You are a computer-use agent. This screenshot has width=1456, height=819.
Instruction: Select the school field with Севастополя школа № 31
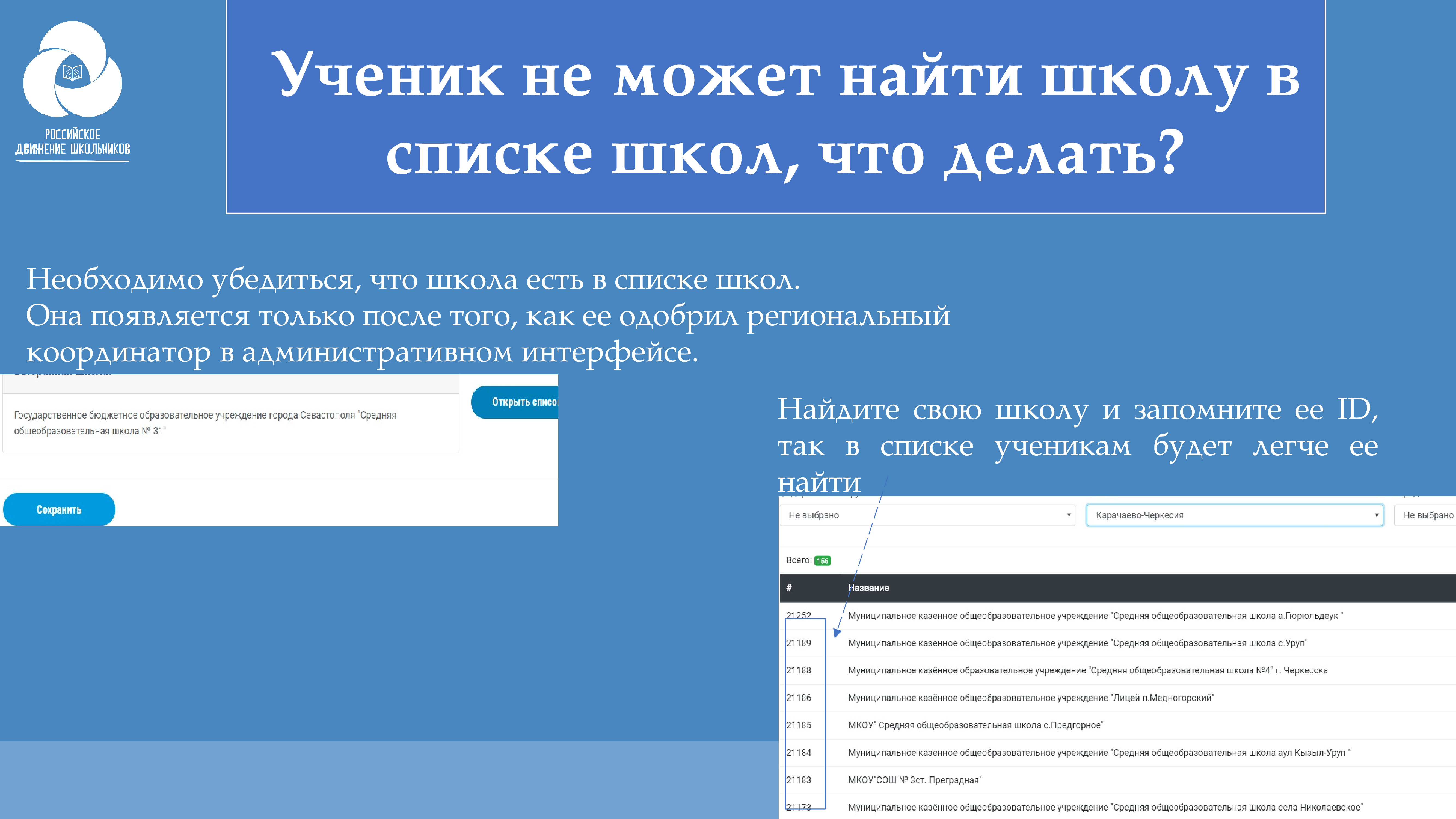click(231, 423)
